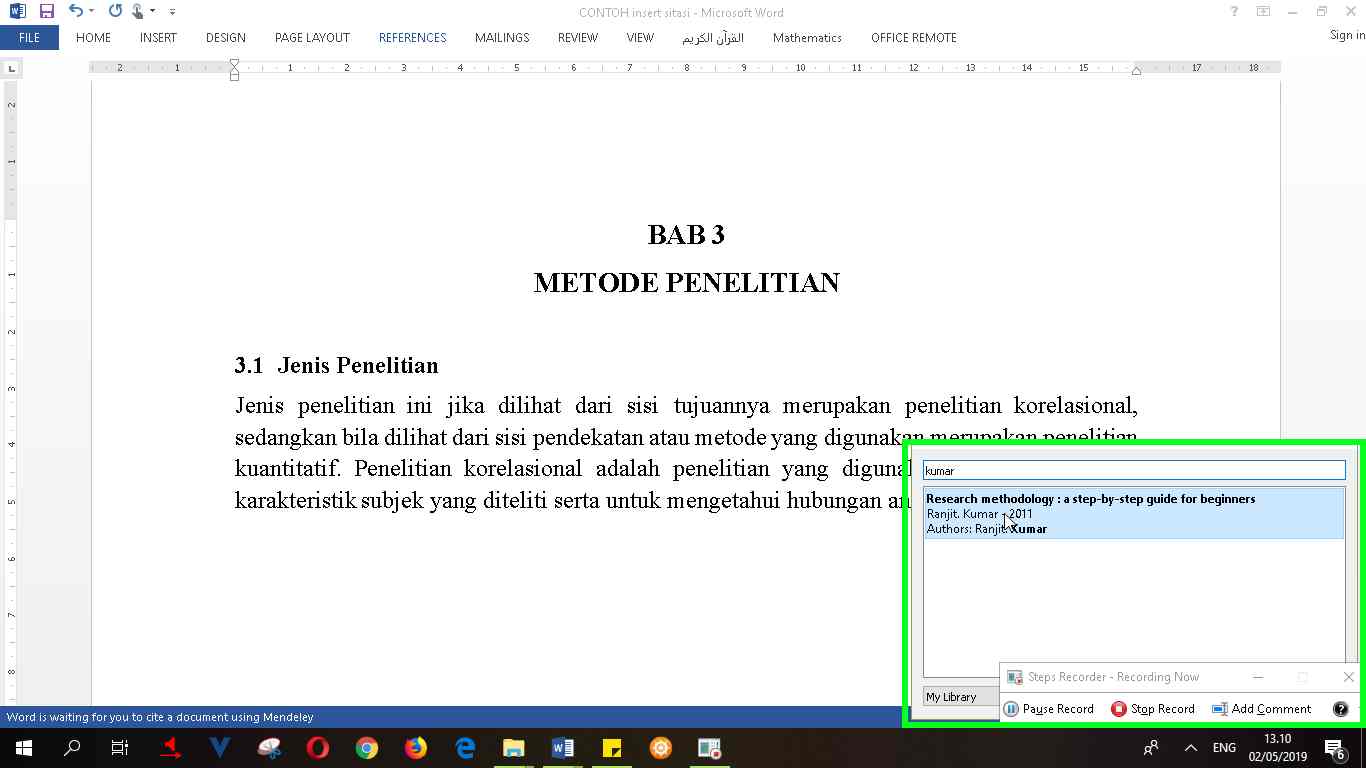
Task: Open File Explorer from the taskbar
Action: 513,748
